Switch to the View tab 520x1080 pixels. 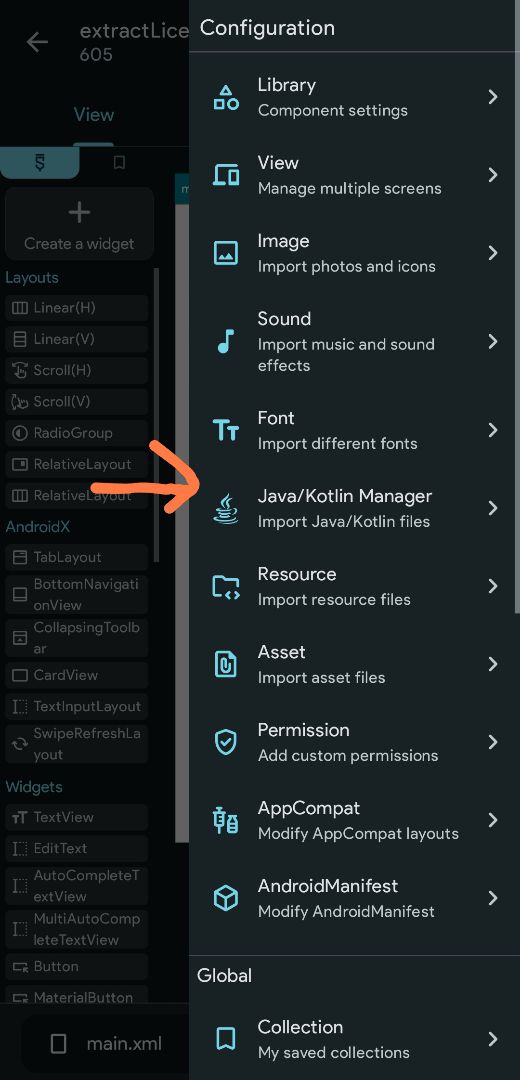pyautogui.click(x=94, y=114)
